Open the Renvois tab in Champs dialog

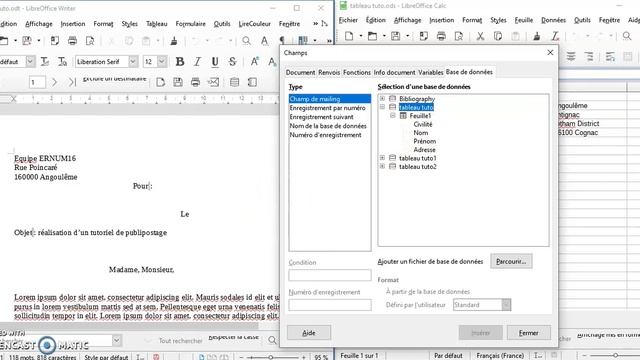point(329,72)
